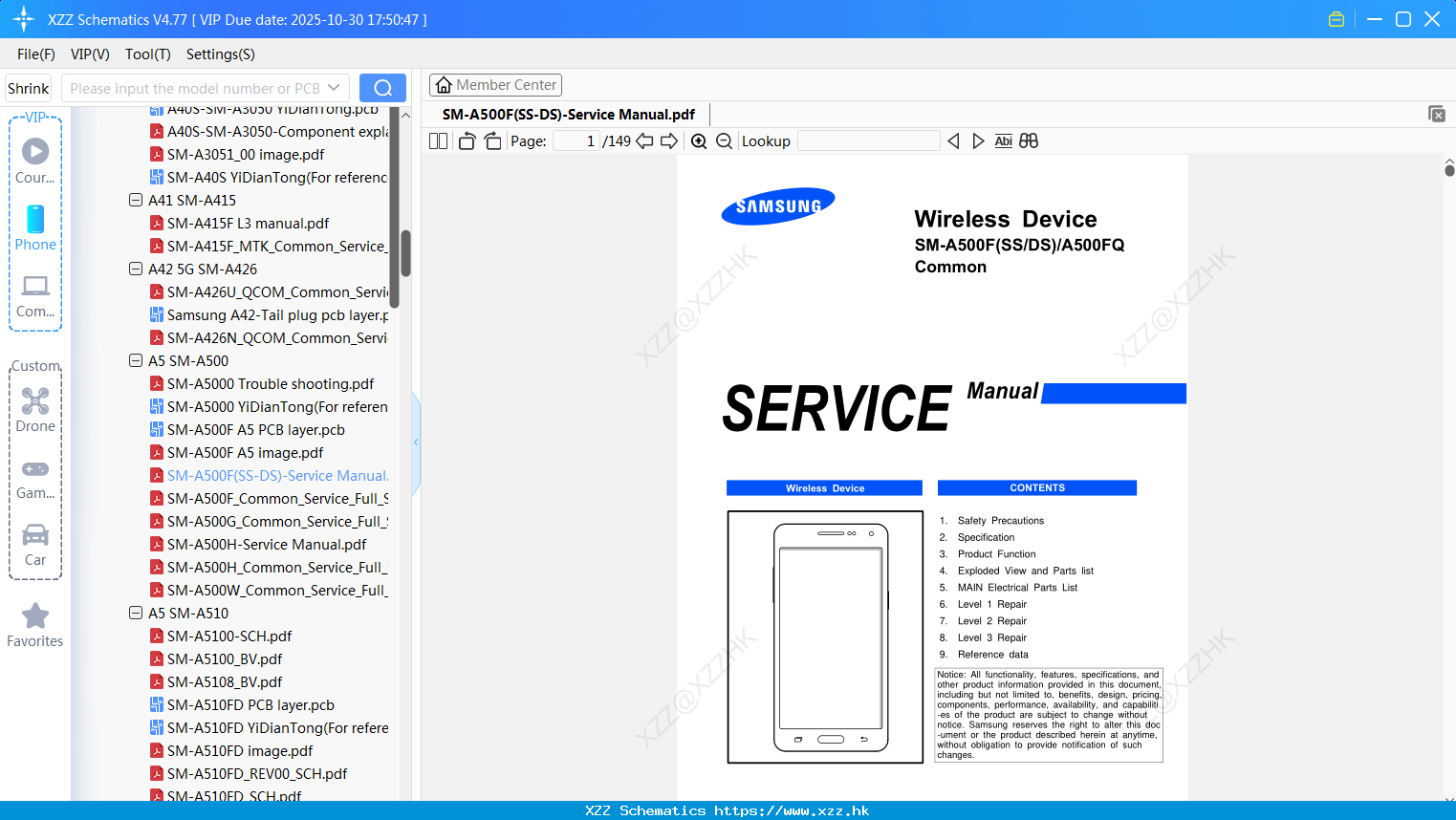This screenshot has height=820, width=1456.
Task: Rotate the page counterclockwise
Action: coord(467,141)
